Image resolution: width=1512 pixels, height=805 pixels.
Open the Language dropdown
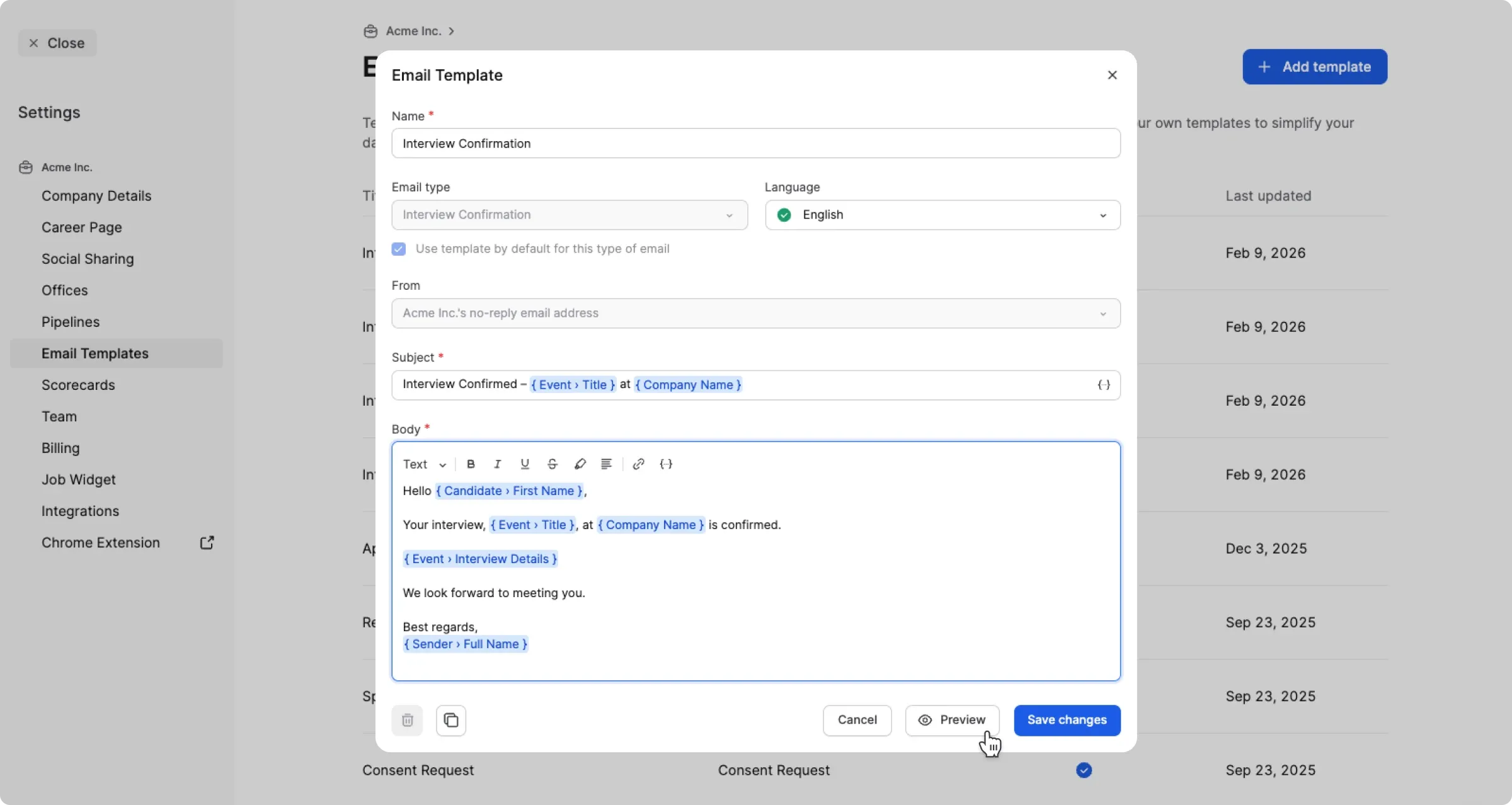(942, 215)
